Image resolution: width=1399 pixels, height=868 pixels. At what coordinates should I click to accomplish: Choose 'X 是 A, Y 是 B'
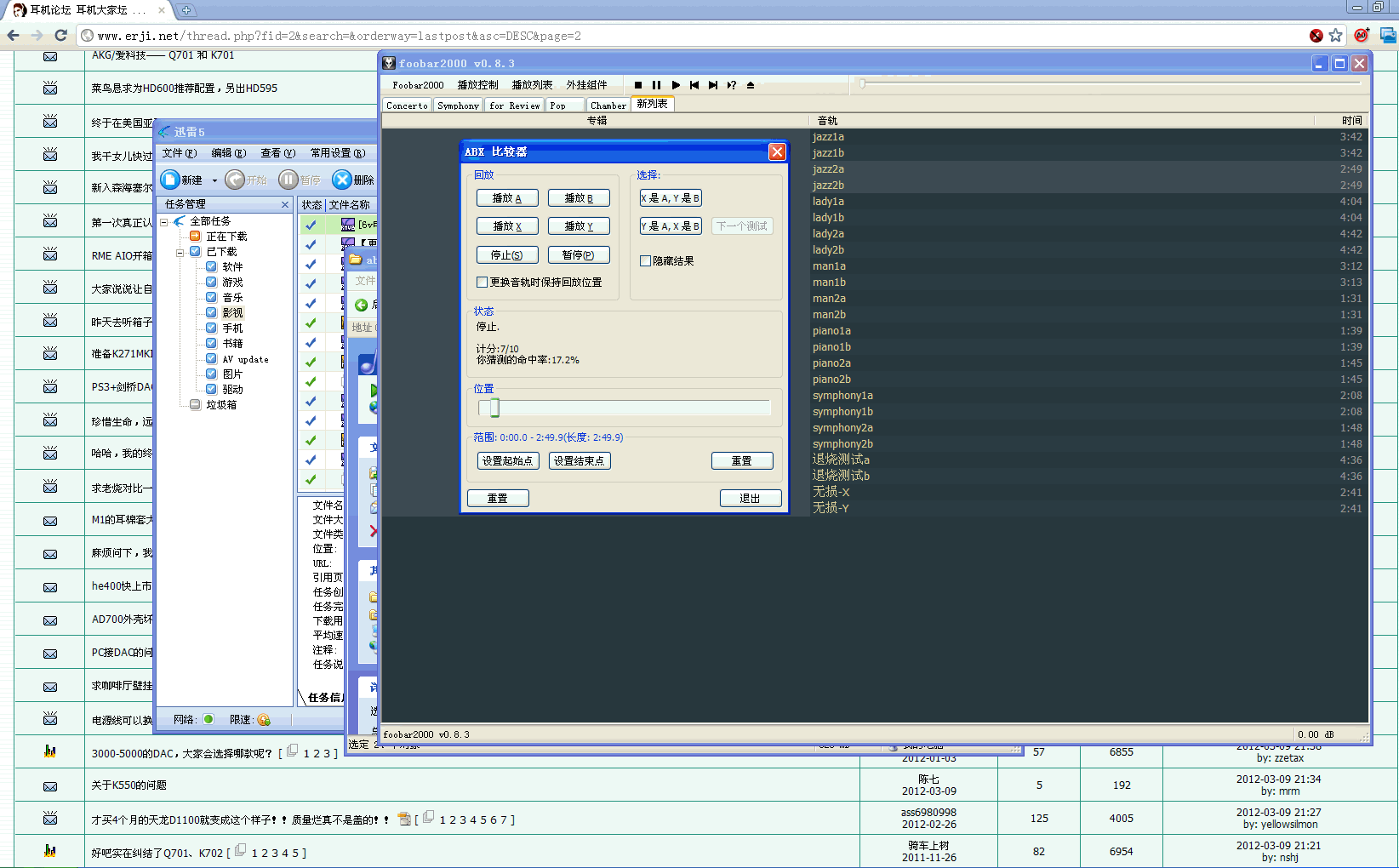coord(671,197)
